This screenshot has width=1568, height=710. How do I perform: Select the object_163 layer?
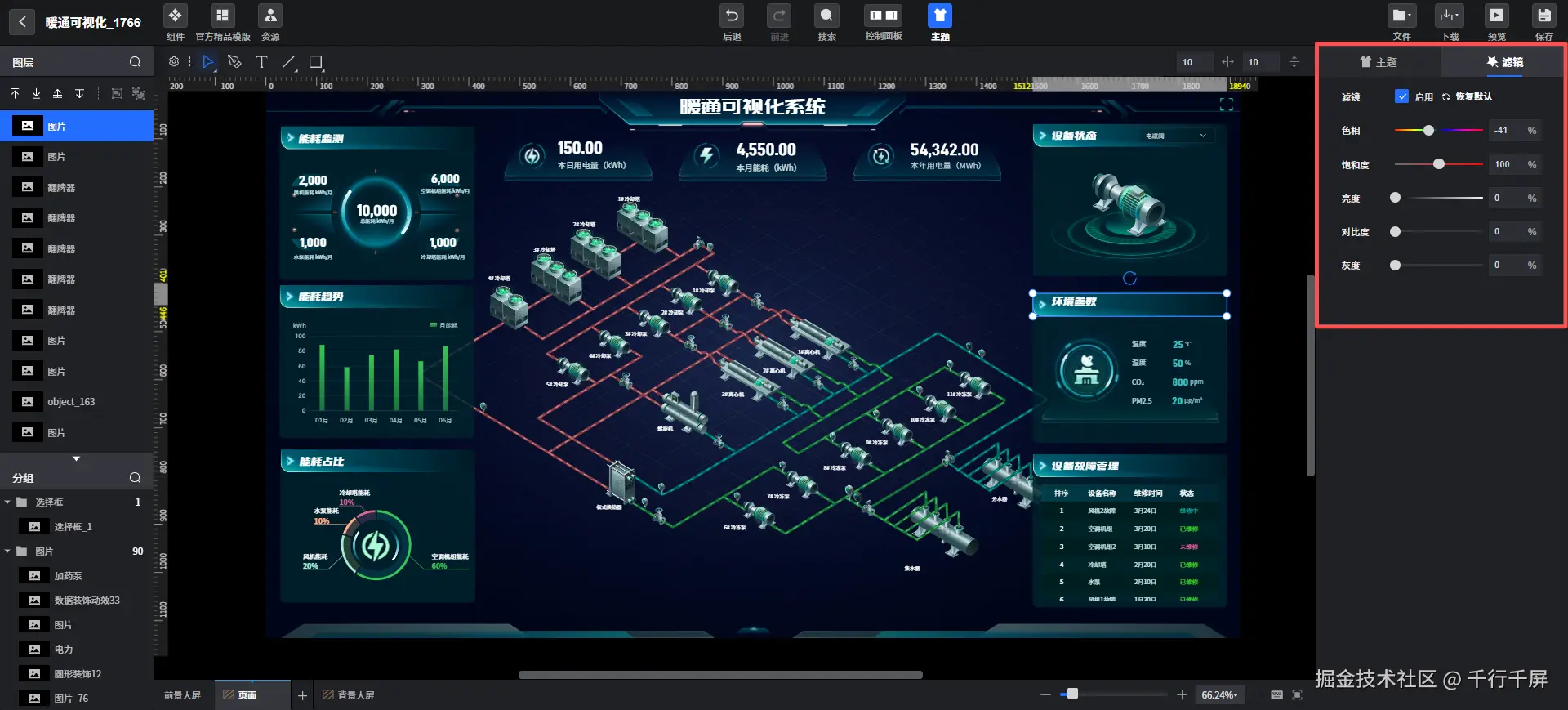coord(77,401)
